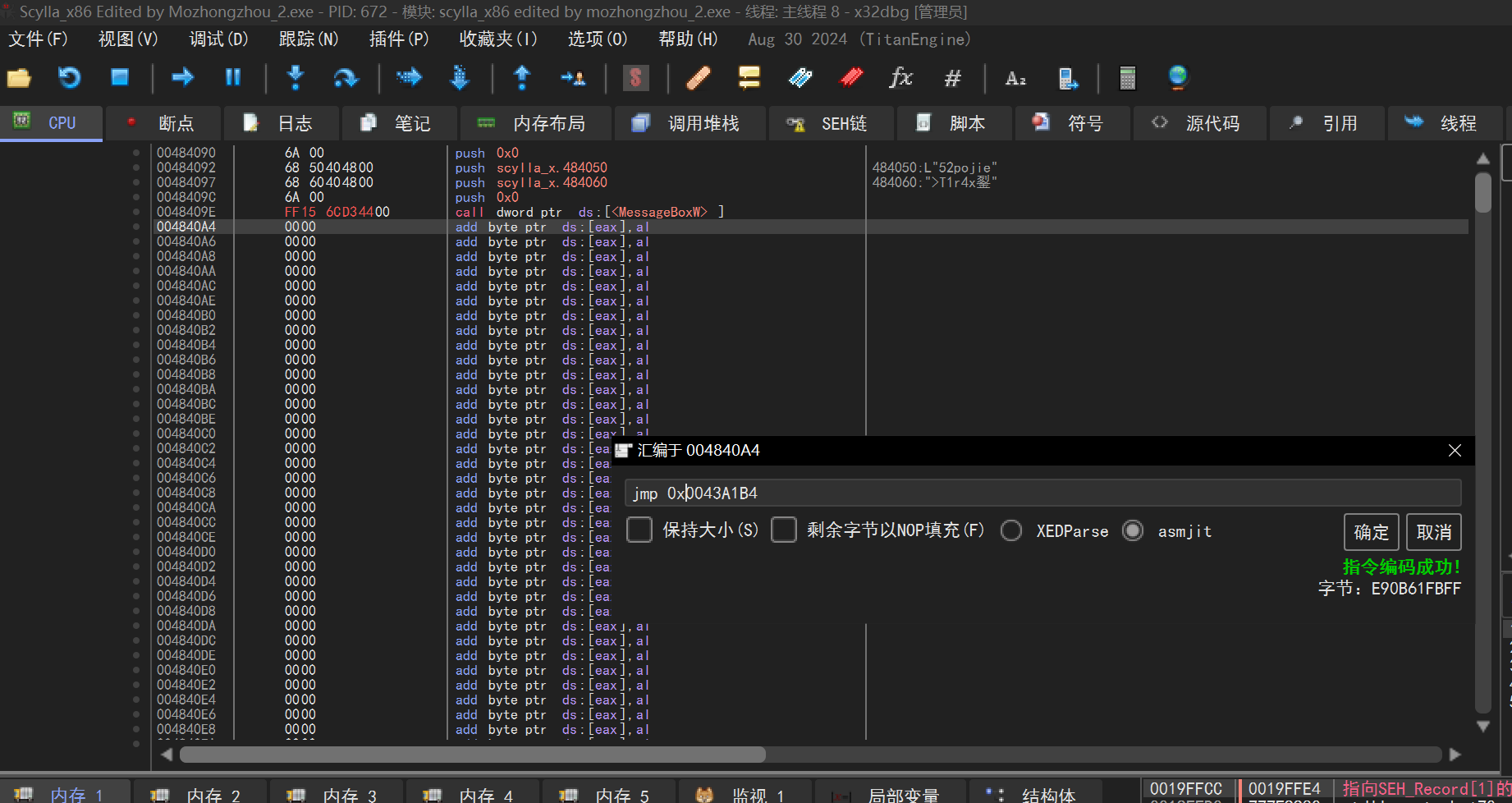1512x803 pixels.
Task: Open the 调试(D) menu
Action: pyautogui.click(x=218, y=39)
